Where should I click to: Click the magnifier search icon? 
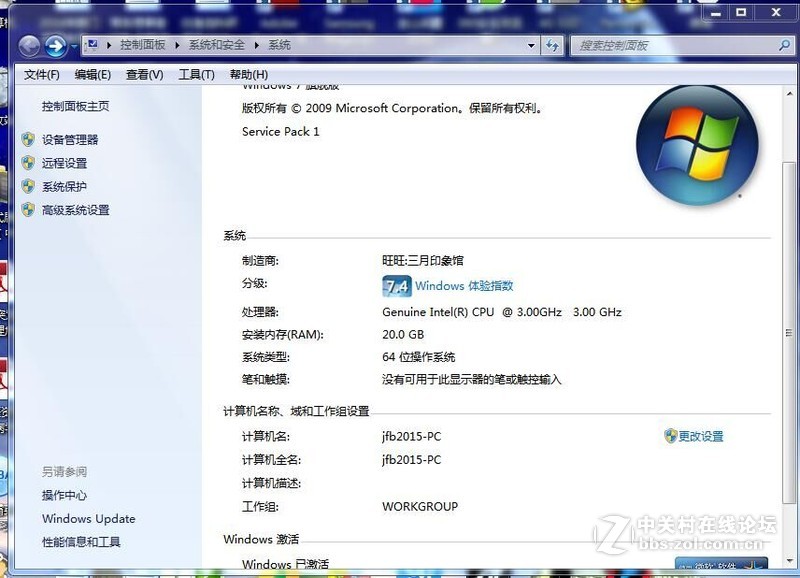(784, 46)
